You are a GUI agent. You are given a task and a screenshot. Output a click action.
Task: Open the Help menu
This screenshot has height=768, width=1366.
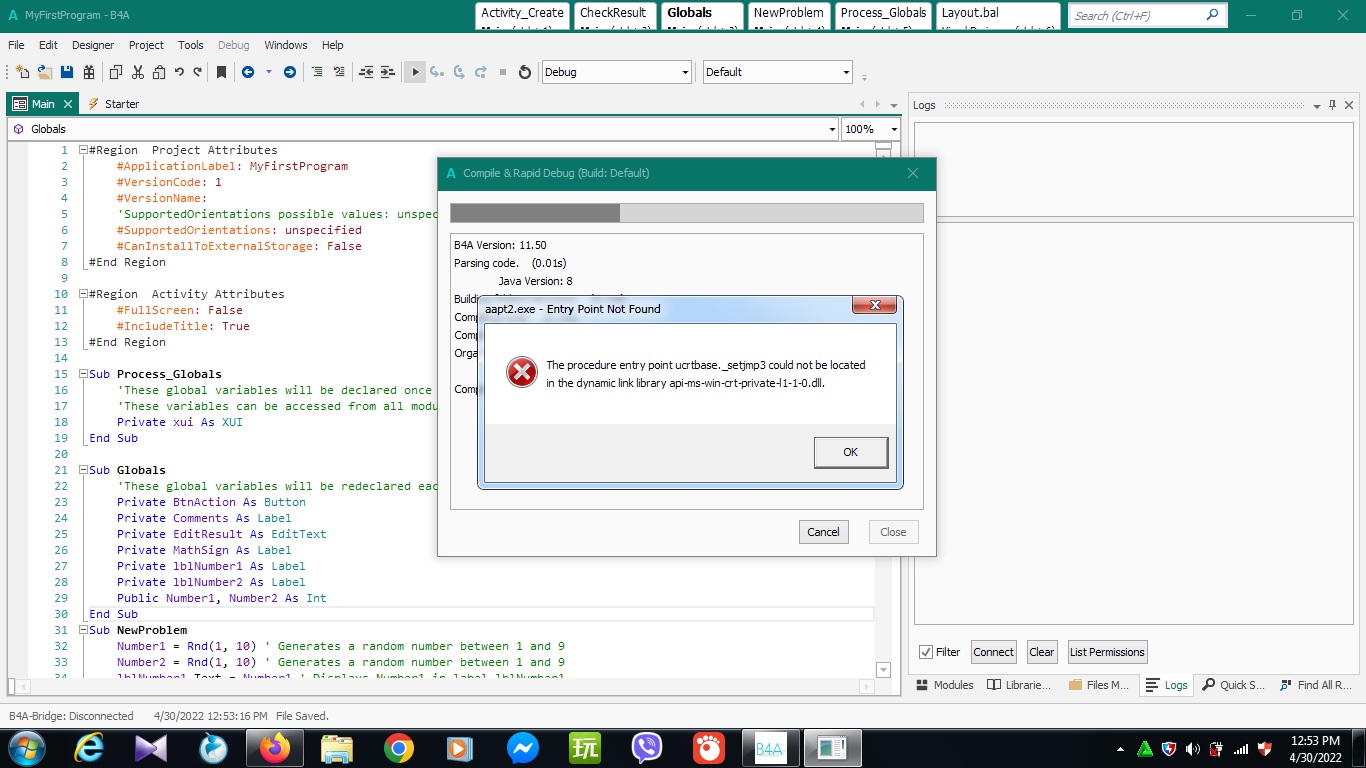333,45
